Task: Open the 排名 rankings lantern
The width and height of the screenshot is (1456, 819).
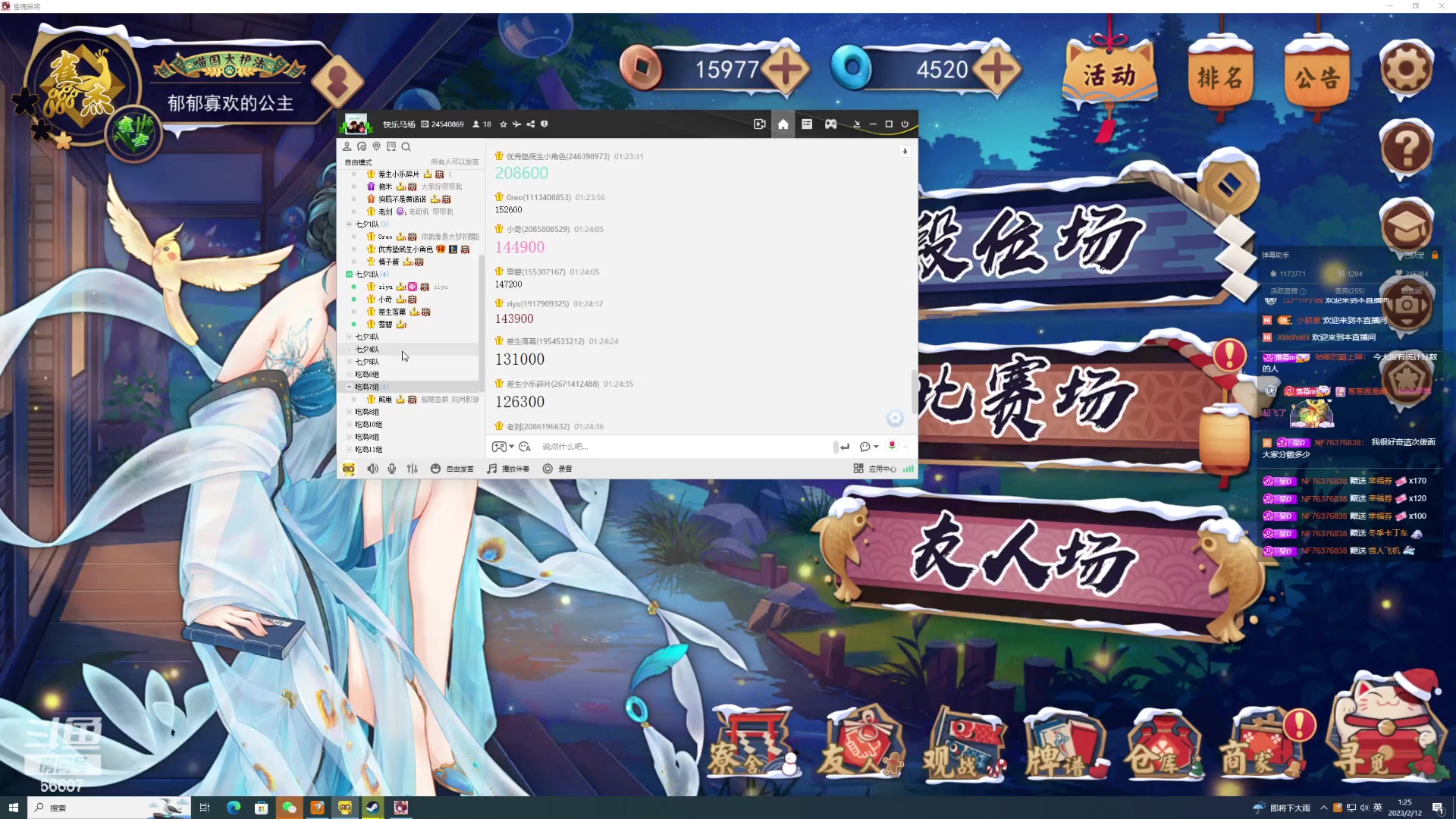Action: pos(1219,77)
